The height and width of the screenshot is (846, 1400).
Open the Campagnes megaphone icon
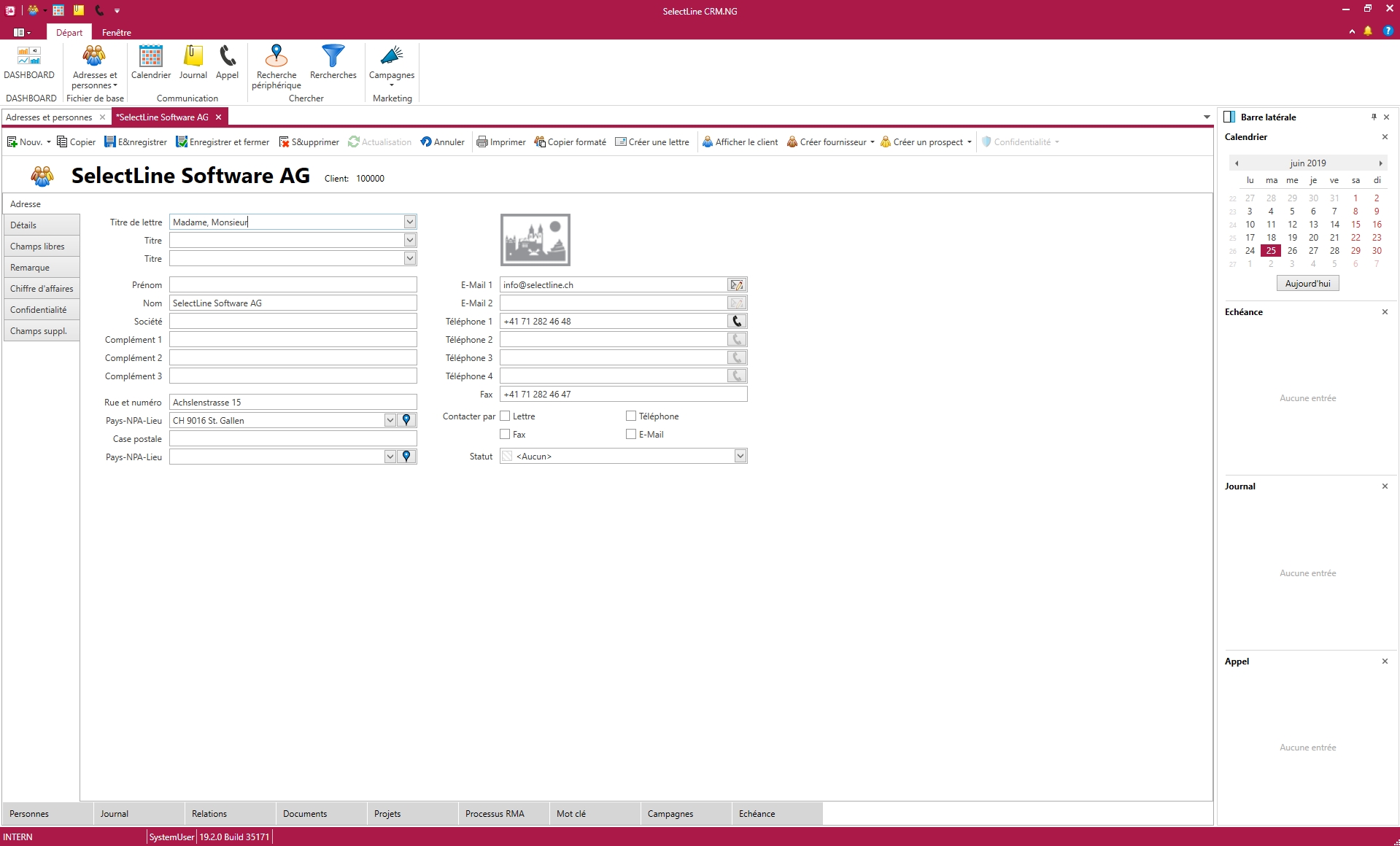(x=392, y=65)
